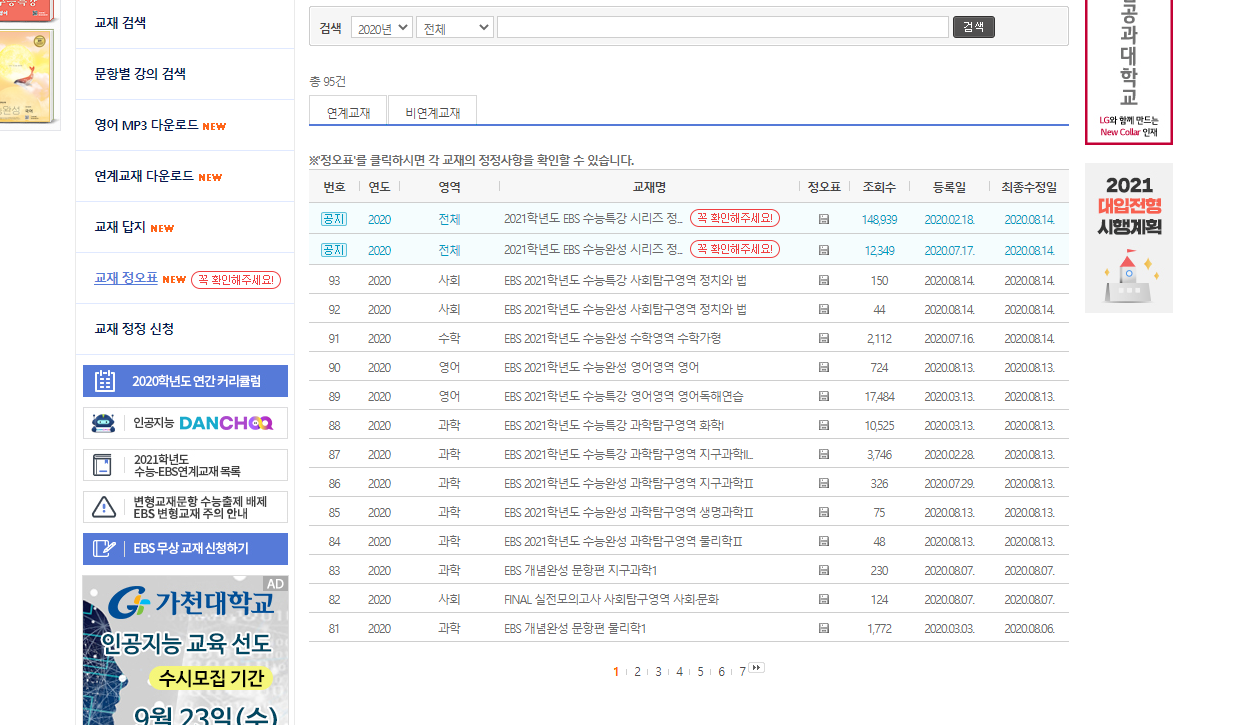The image size is (1260, 725).
Task: Click 꼭 확인해주세요! badge on 수능완성 notice
Action: pos(735,249)
